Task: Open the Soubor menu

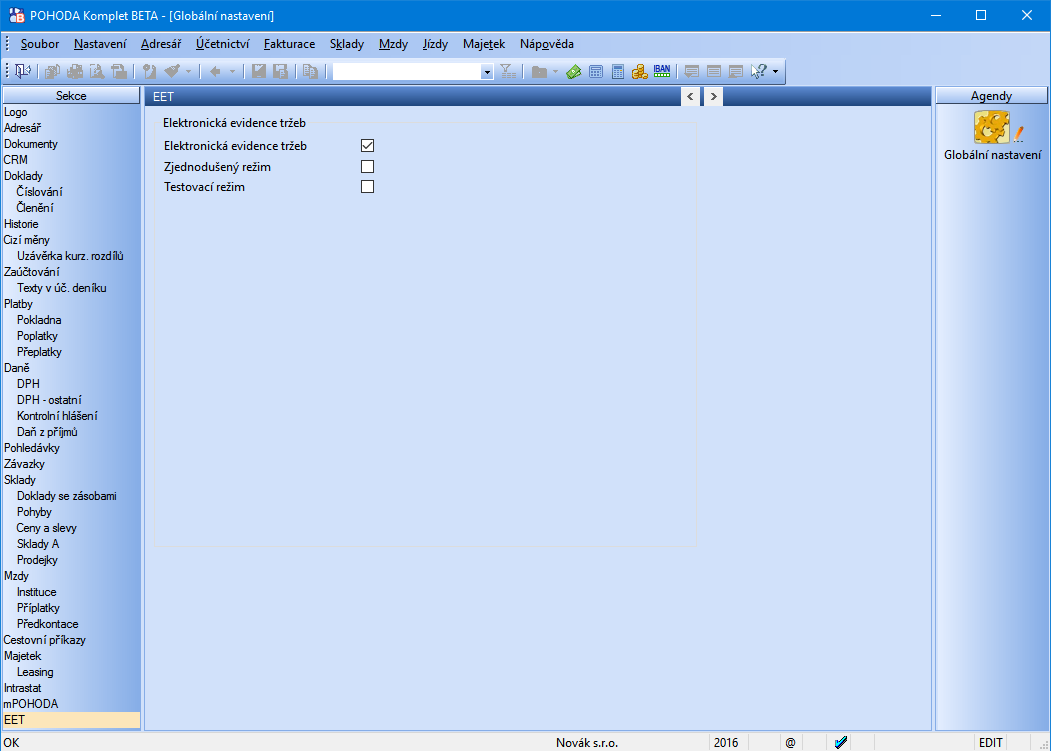Action: tap(40, 44)
